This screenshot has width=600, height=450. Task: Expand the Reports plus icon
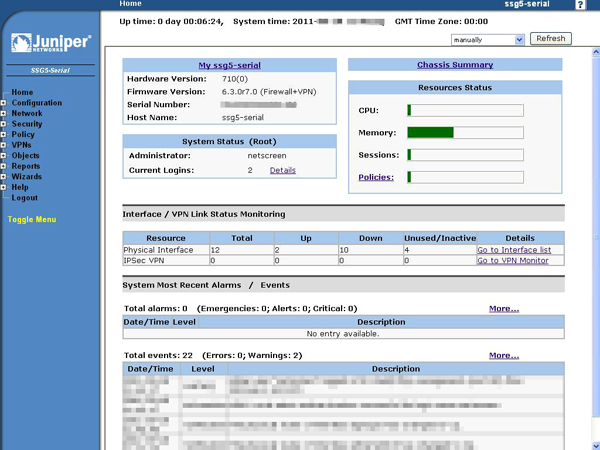3,166
